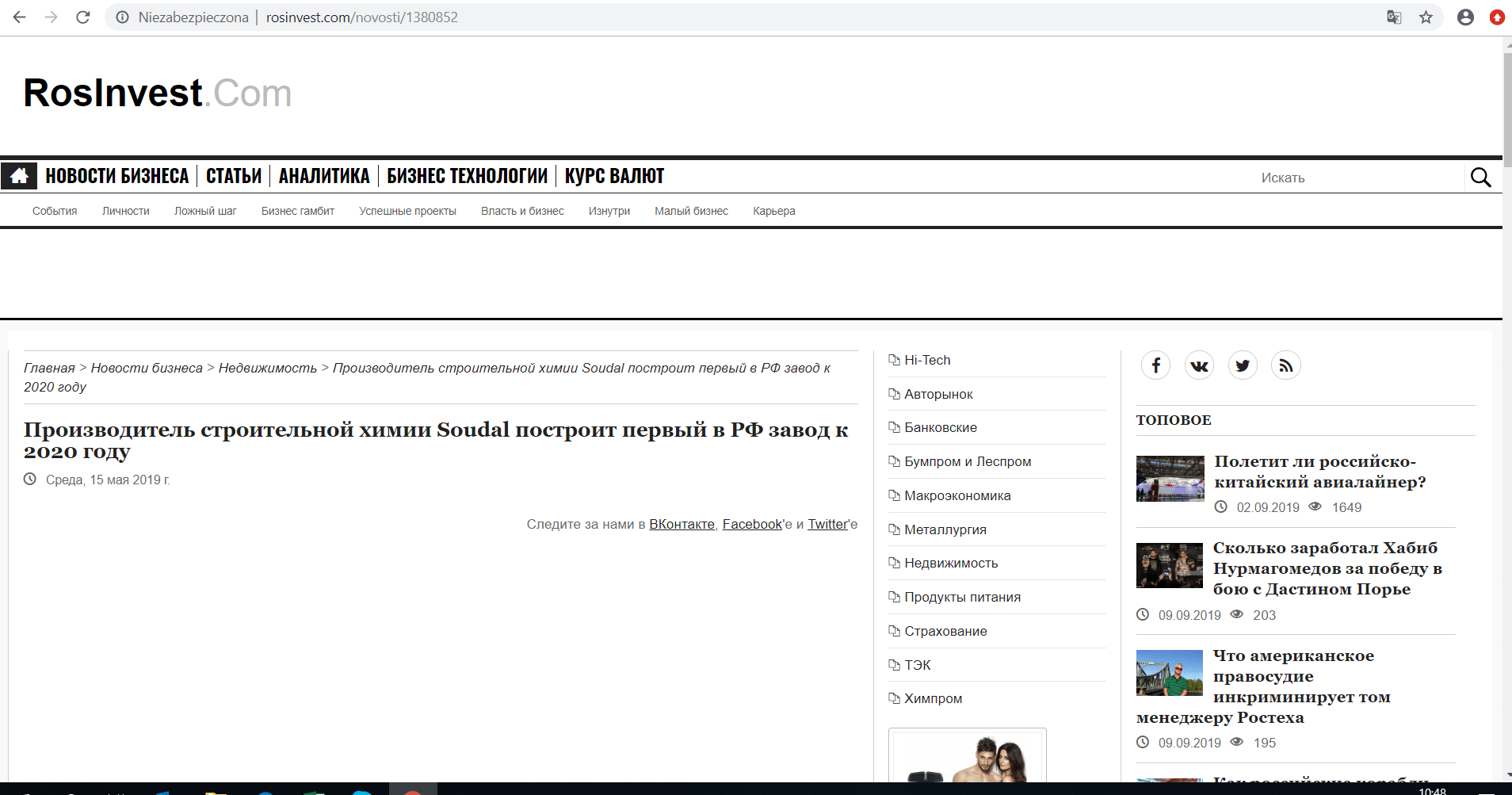Click the article headline about Soudal
Viewport: 1512px width, 795px height.
click(436, 440)
